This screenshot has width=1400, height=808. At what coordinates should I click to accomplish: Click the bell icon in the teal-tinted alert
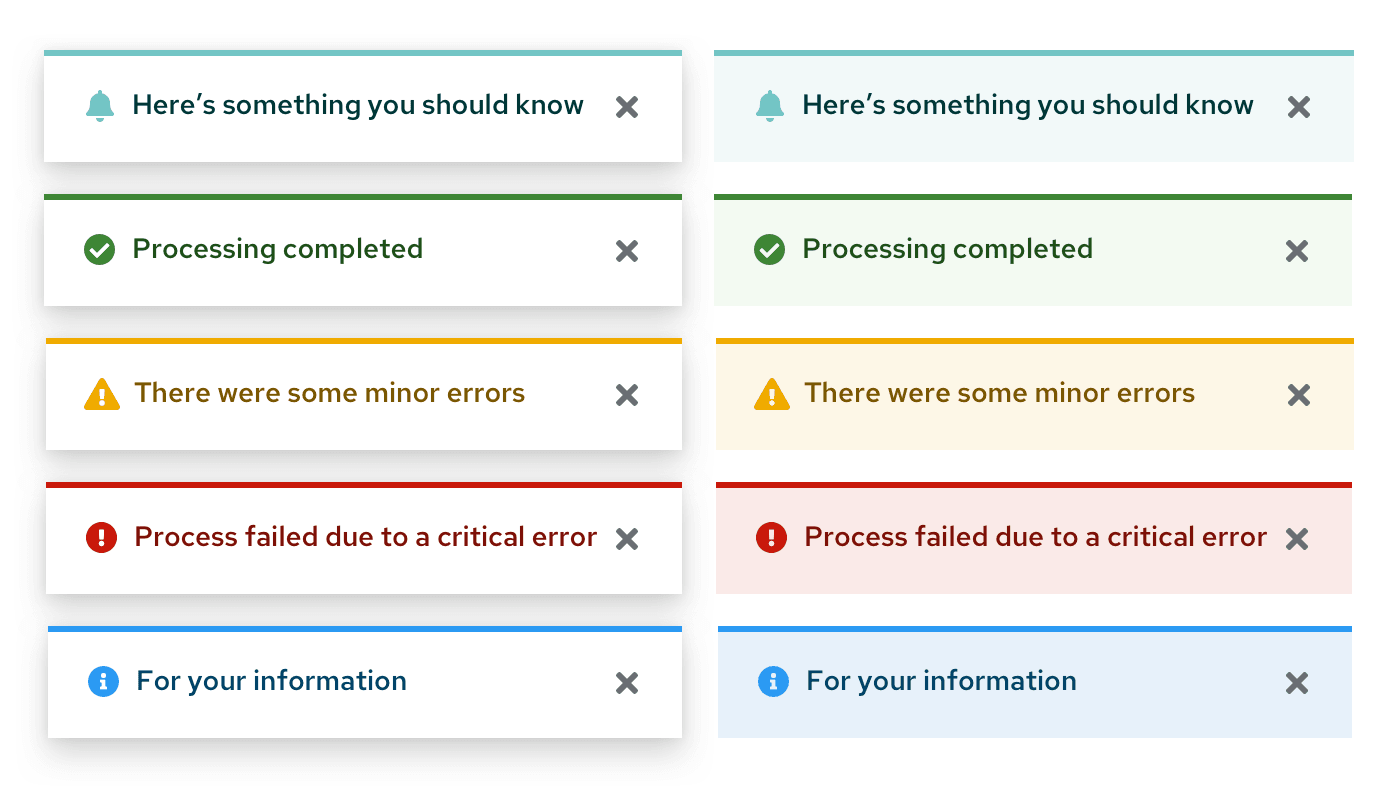(x=769, y=106)
